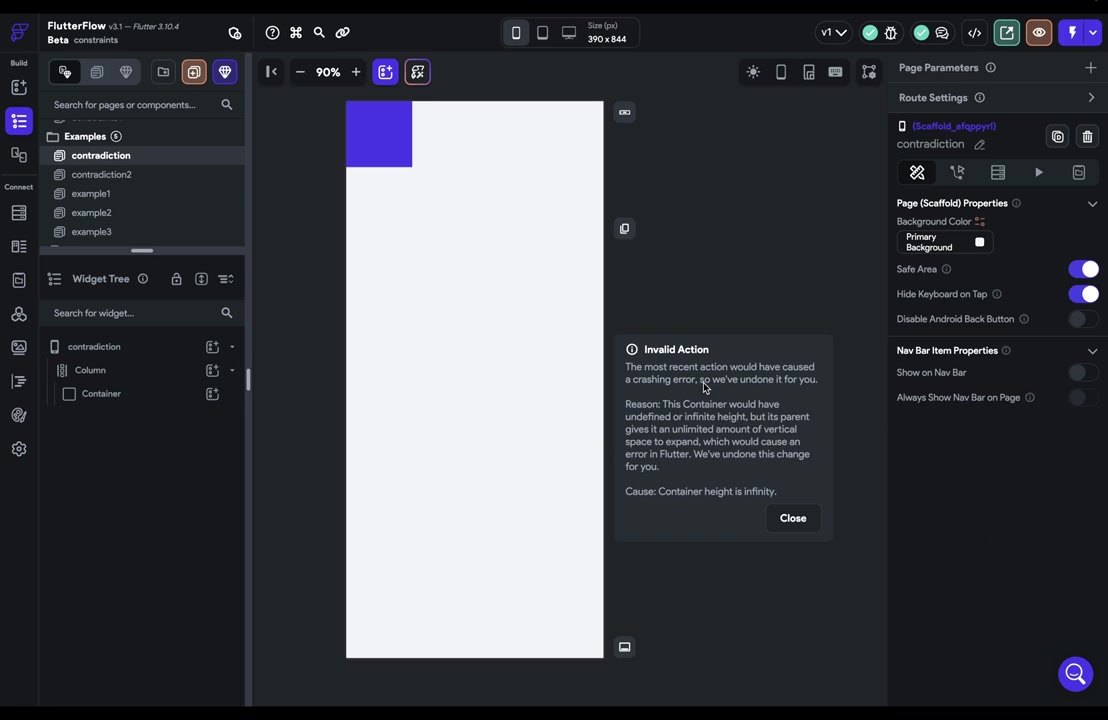1108x720 pixels.
Task: Select desktop device preview
Action: coord(569,33)
